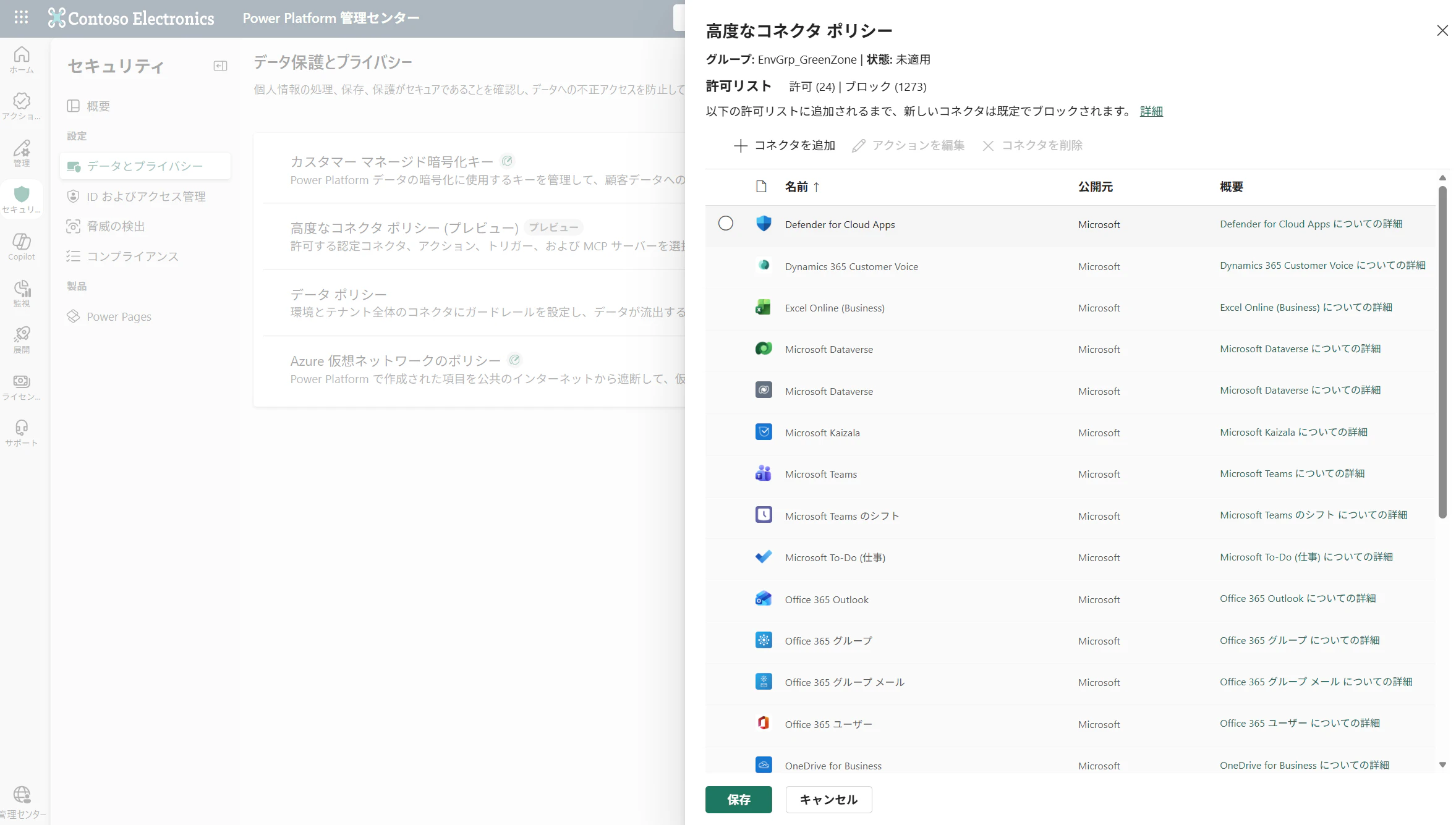Click the connector list vertical scrollbar thumb

(1442, 352)
